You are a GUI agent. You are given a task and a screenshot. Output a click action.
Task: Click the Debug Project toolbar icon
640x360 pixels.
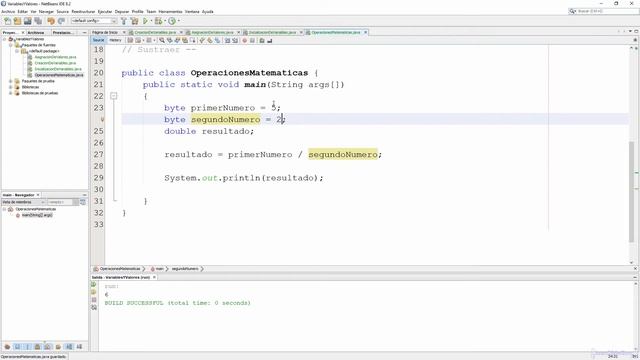(158, 21)
